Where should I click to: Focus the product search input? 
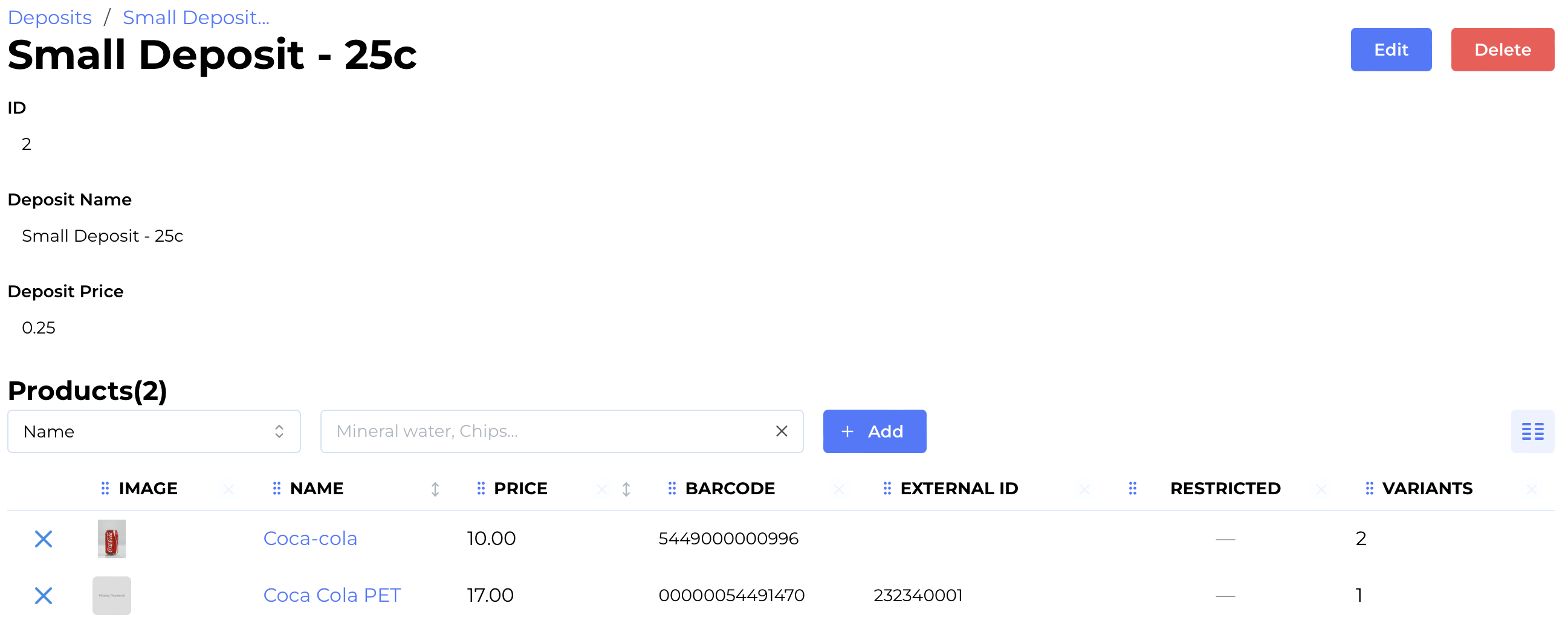[548, 431]
